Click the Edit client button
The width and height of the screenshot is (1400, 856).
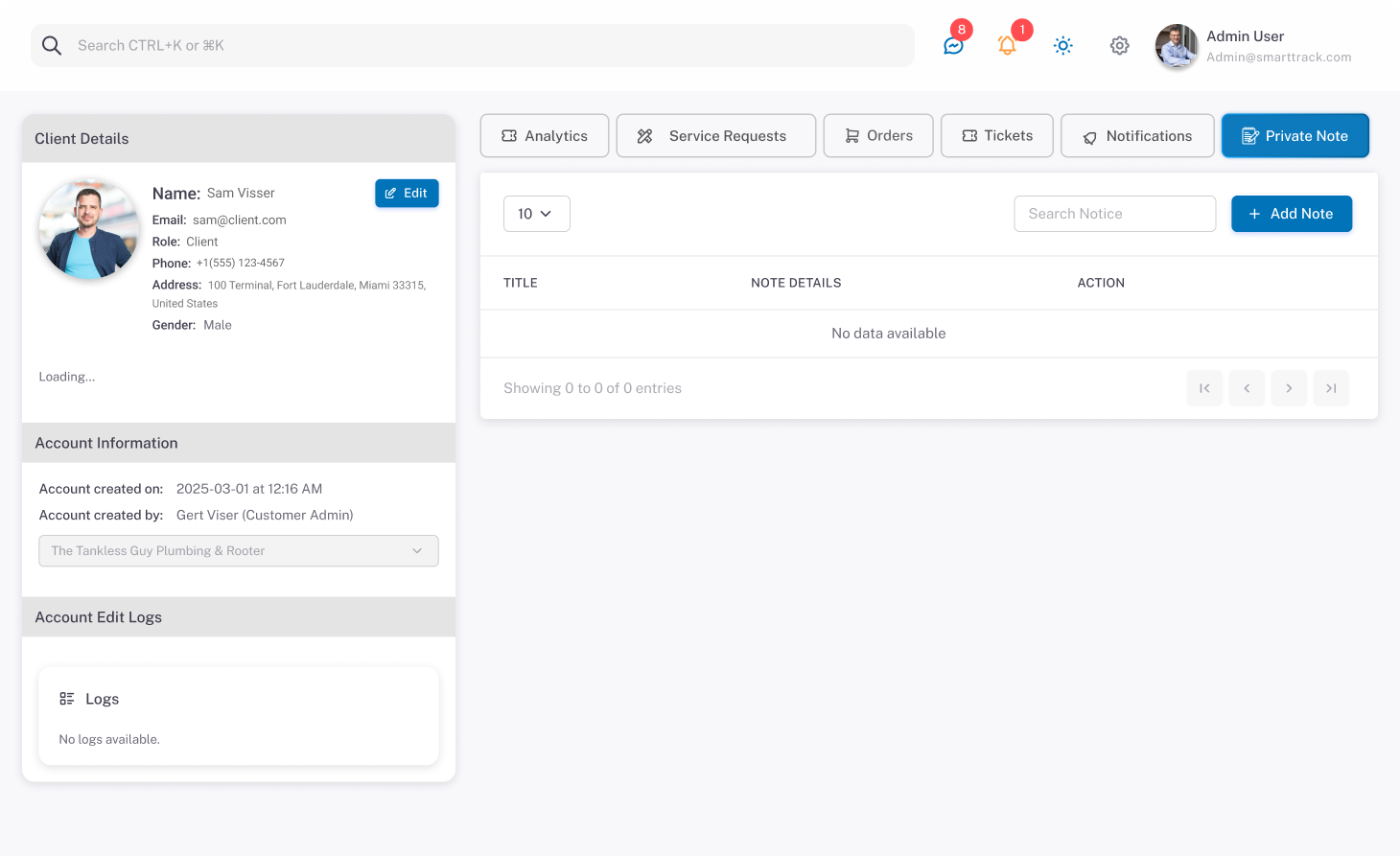point(407,194)
